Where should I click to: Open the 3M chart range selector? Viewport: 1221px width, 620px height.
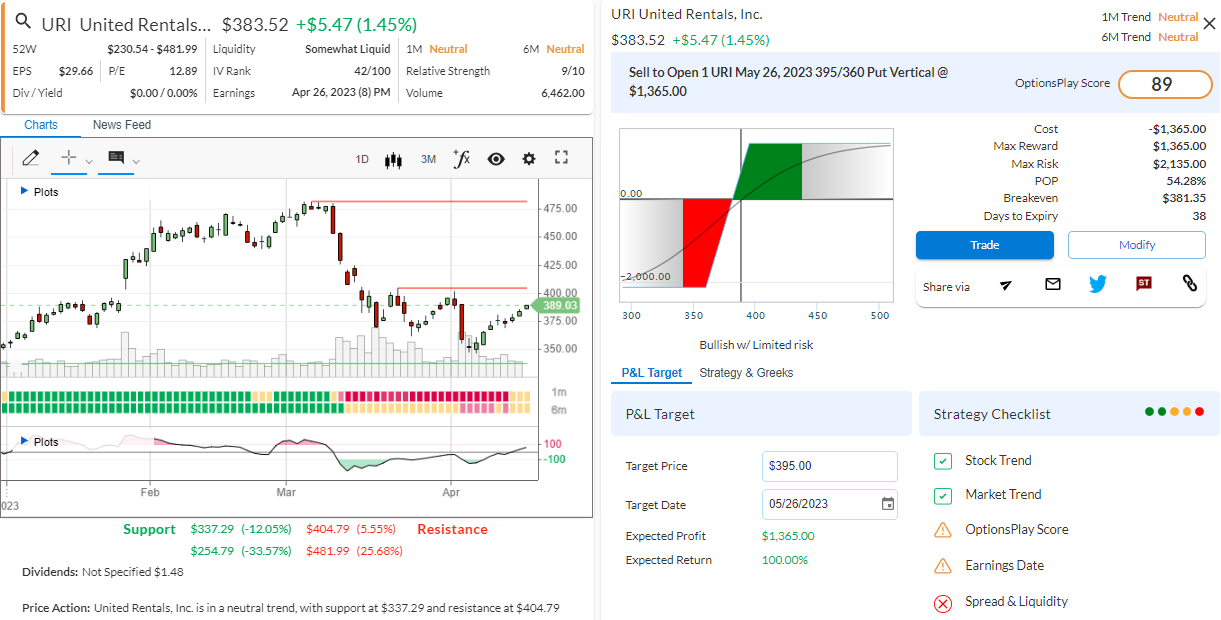[428, 159]
